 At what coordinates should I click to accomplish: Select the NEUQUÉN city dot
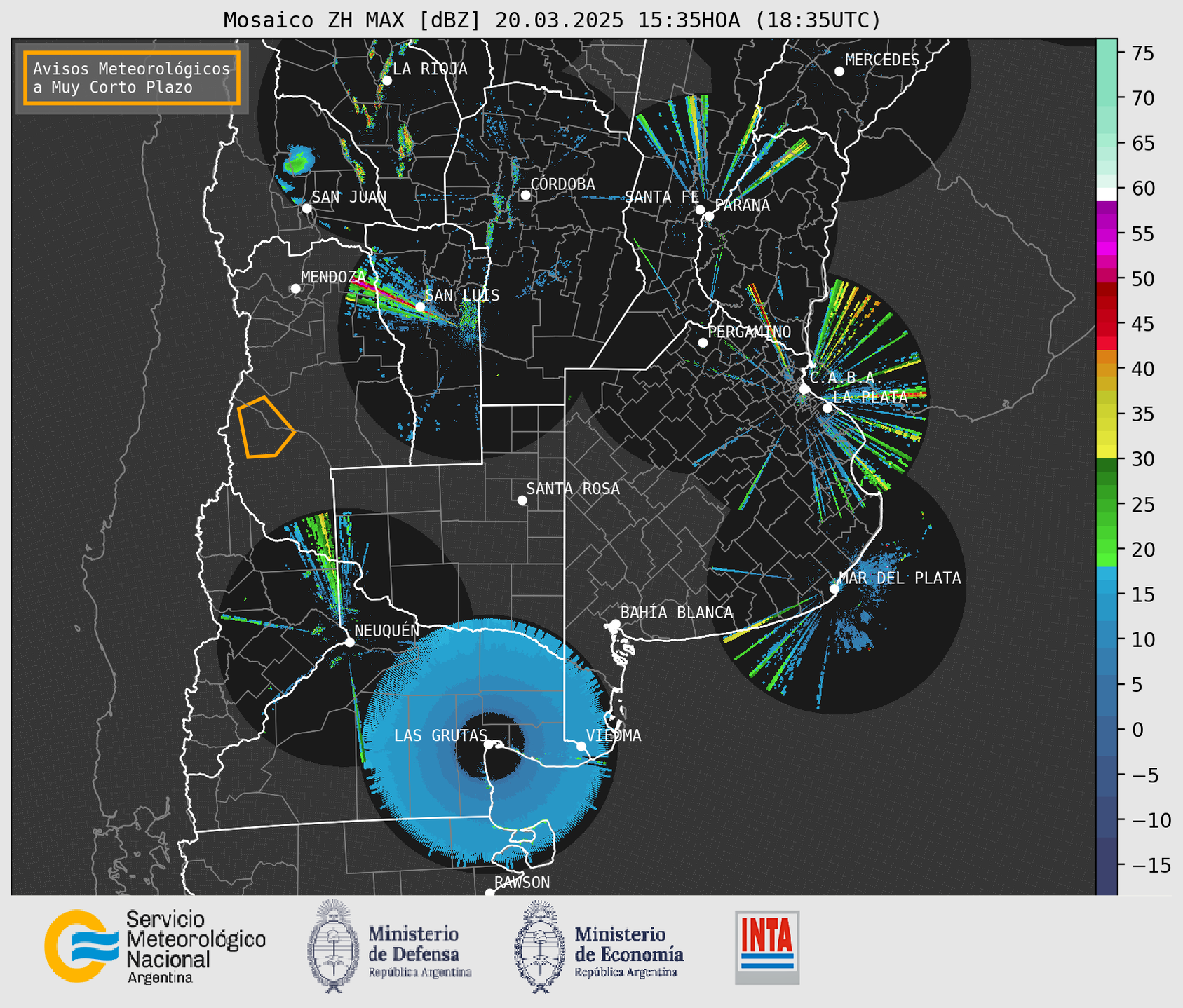point(349,642)
